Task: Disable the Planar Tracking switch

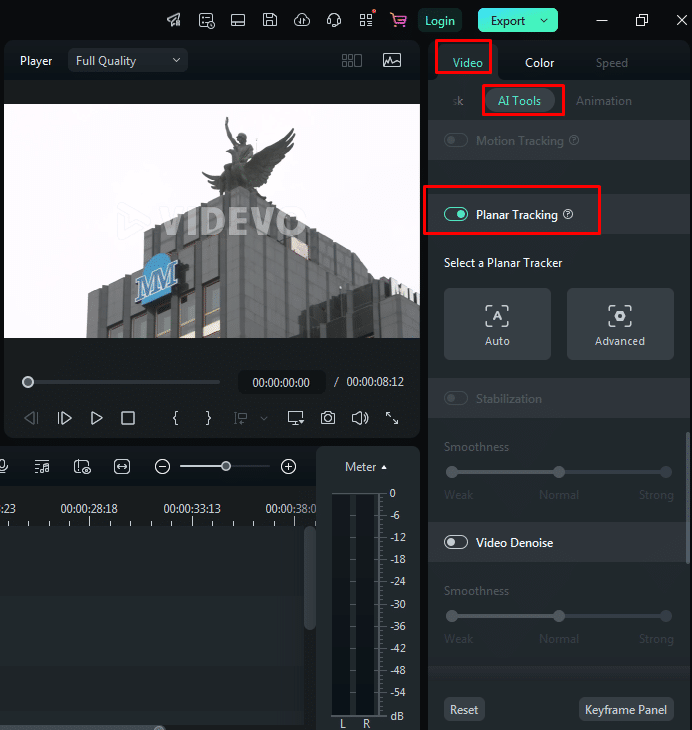Action: click(456, 214)
